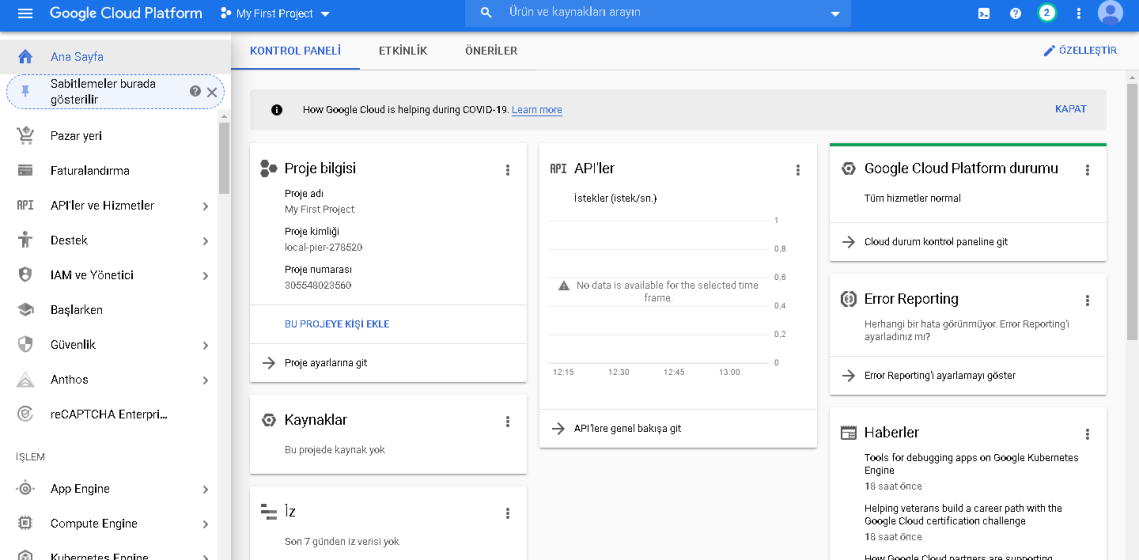Expand Güvenlik submenu chevron
The height and width of the screenshot is (560, 1139).
coord(206,346)
